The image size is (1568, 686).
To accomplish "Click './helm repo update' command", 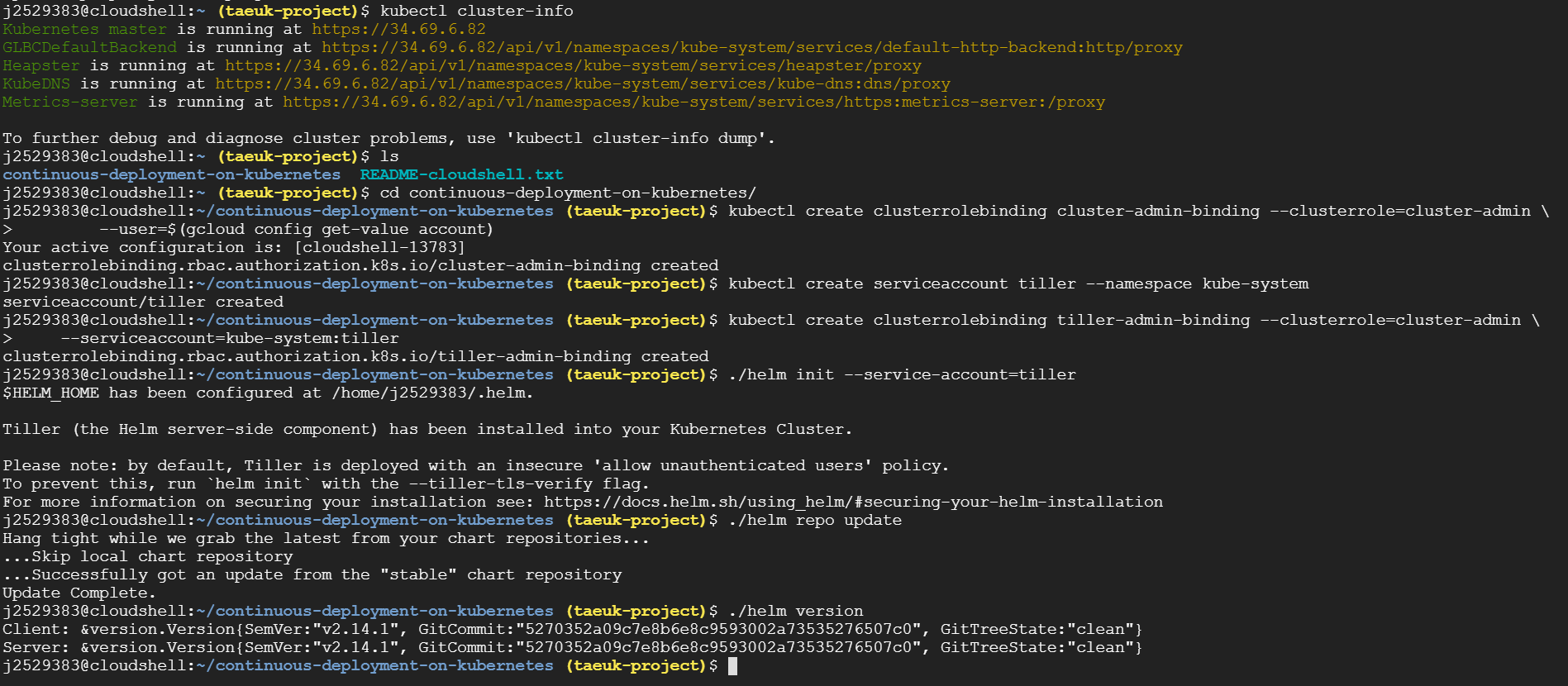I will 815,520.
